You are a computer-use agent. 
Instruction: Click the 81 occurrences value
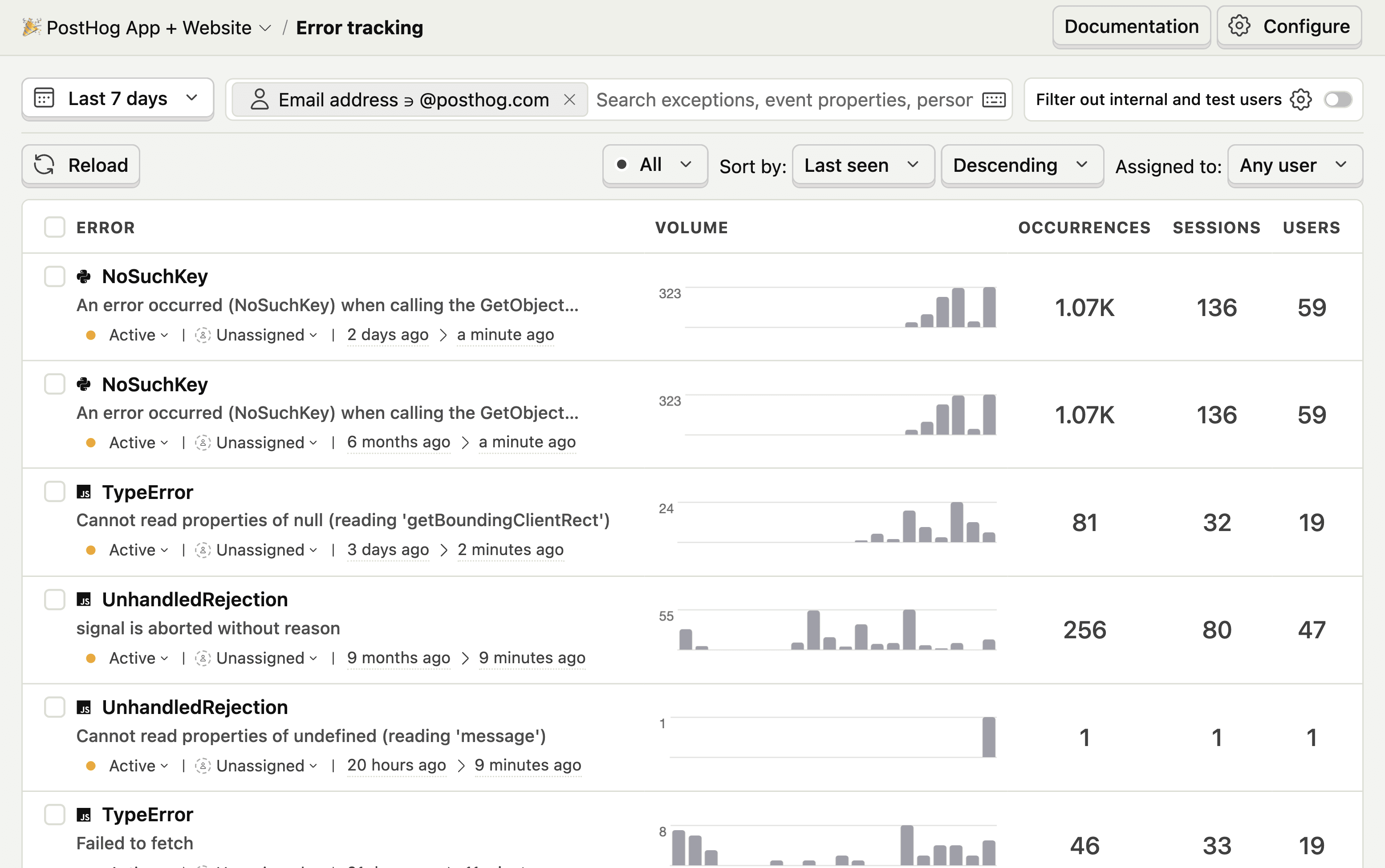click(1084, 523)
